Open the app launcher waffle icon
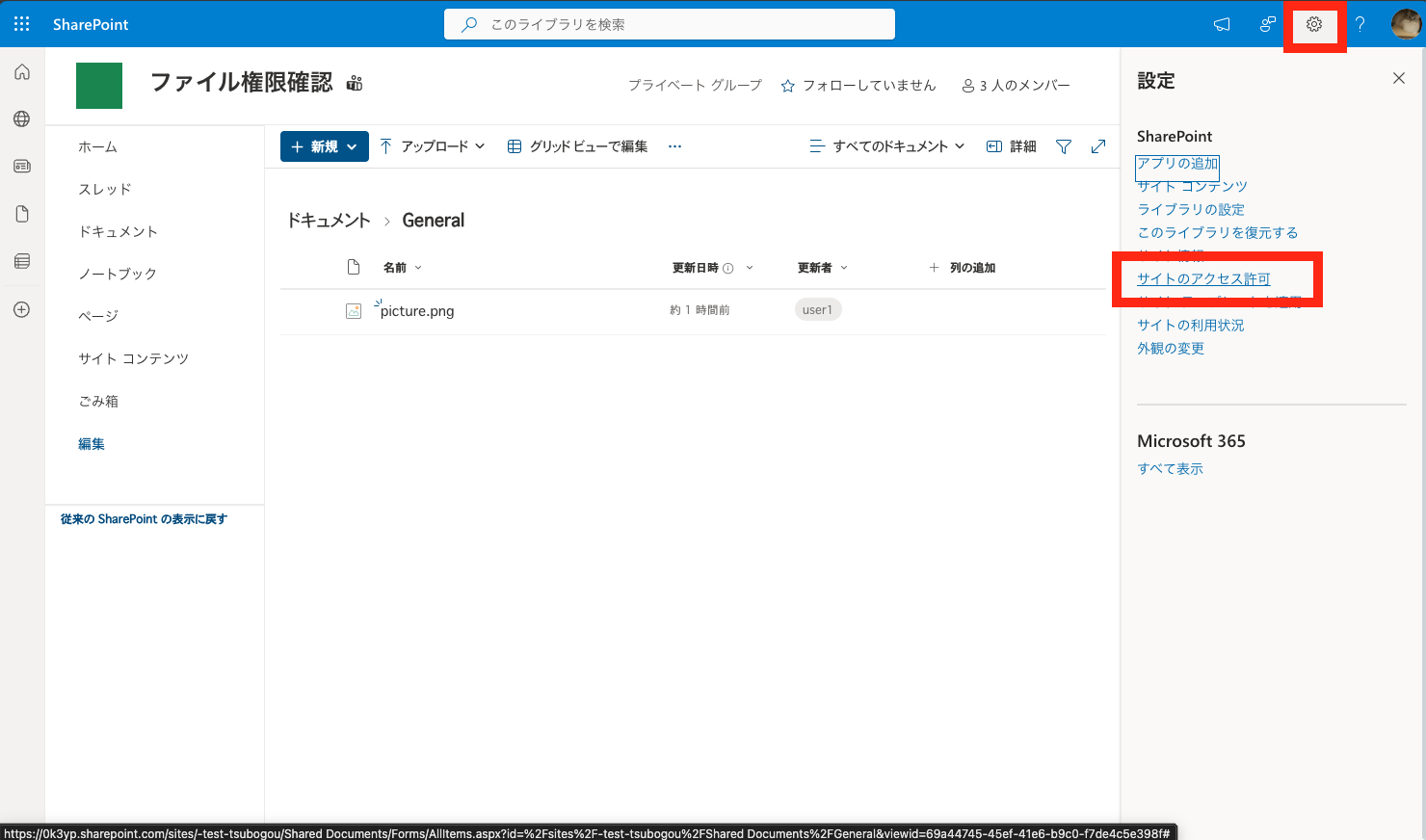1426x840 pixels. click(21, 24)
